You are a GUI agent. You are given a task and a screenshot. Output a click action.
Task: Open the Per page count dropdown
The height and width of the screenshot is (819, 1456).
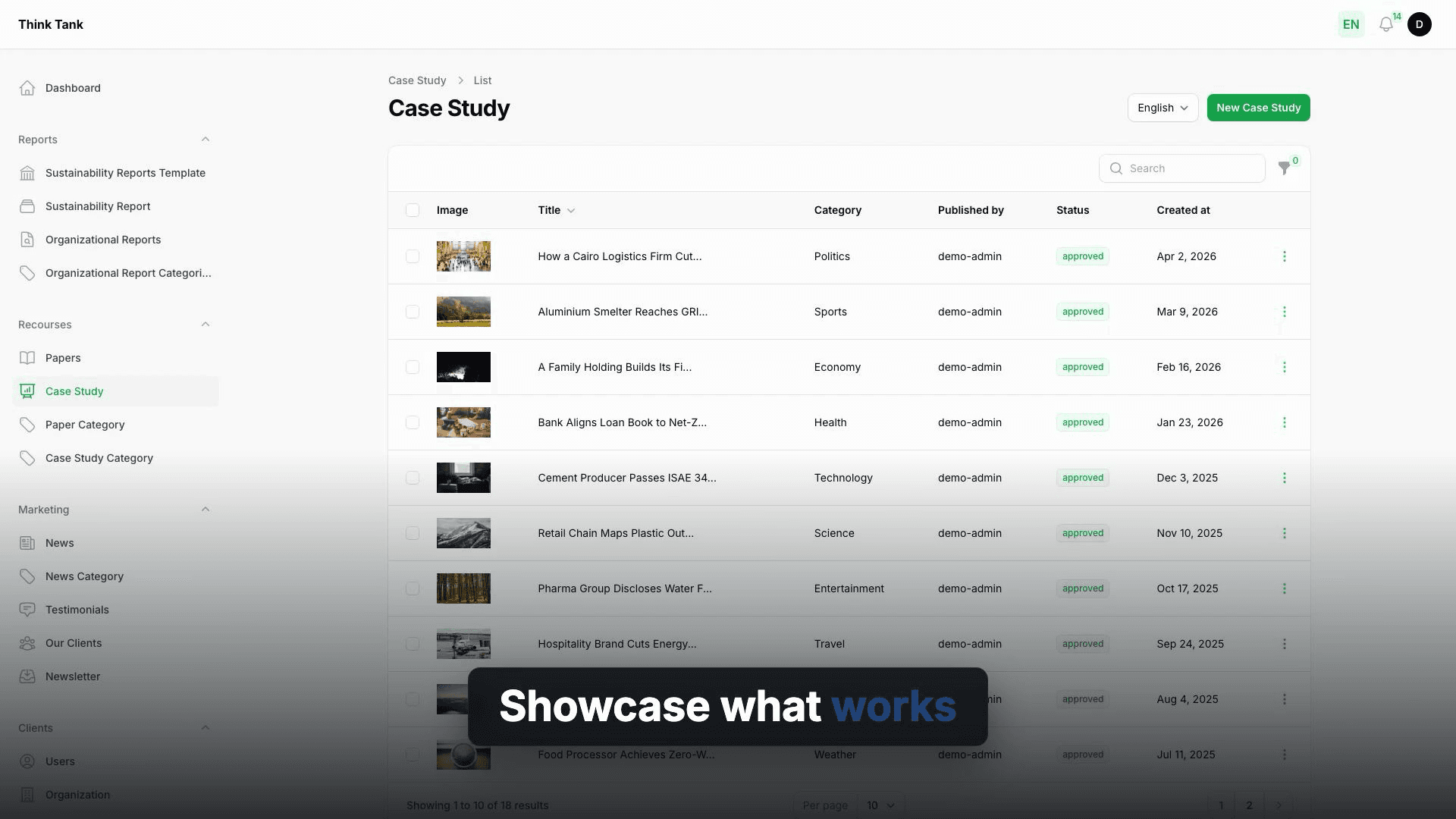[x=880, y=805]
